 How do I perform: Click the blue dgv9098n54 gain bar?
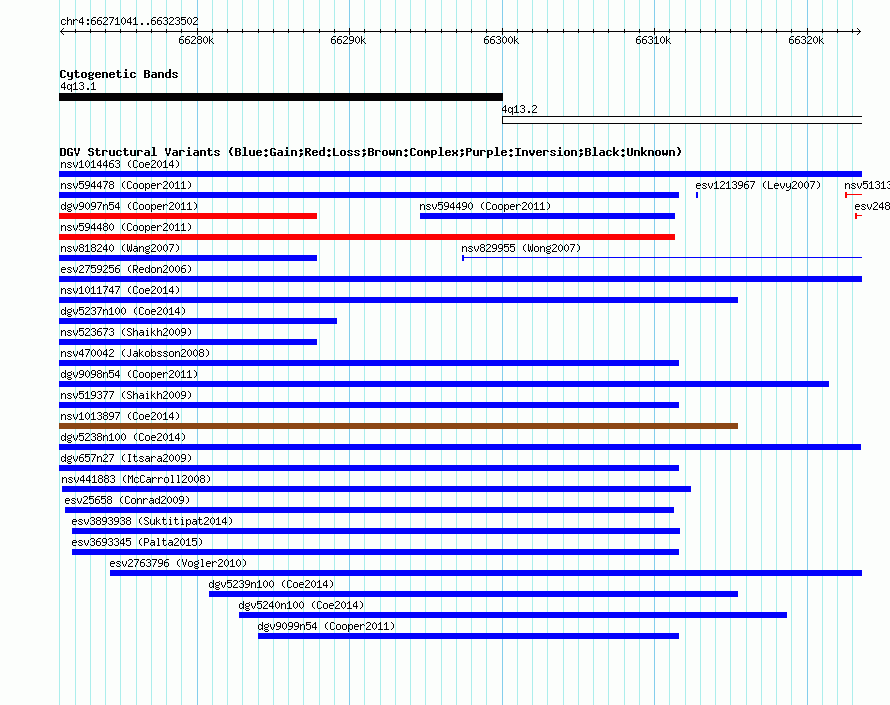point(444,384)
